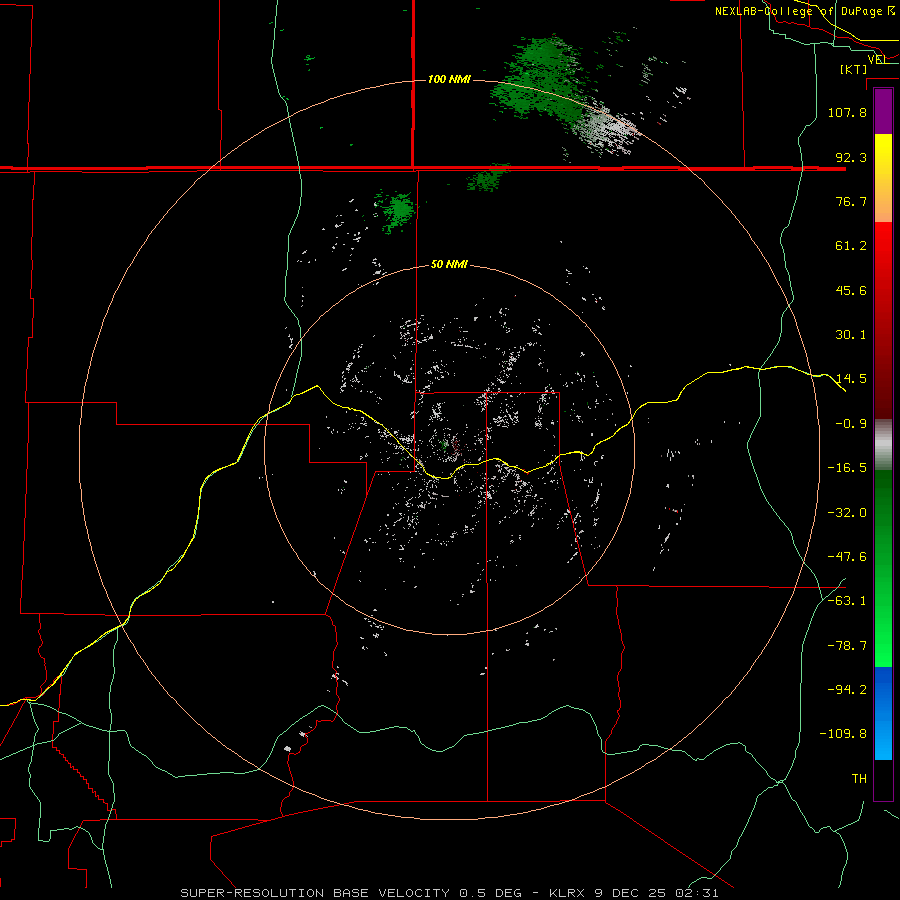This screenshot has width=900, height=900.
Task: Click the TH label on the legend
Action: (x=859, y=779)
